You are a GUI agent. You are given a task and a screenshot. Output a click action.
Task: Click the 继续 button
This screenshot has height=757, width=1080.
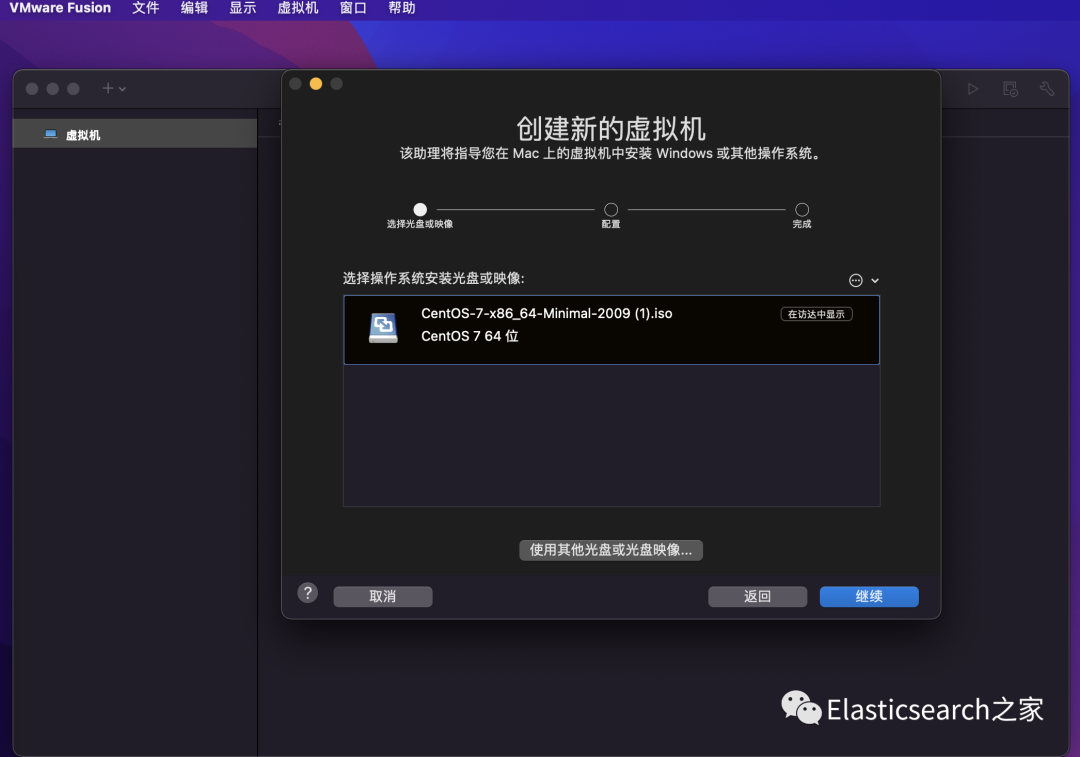(x=869, y=597)
